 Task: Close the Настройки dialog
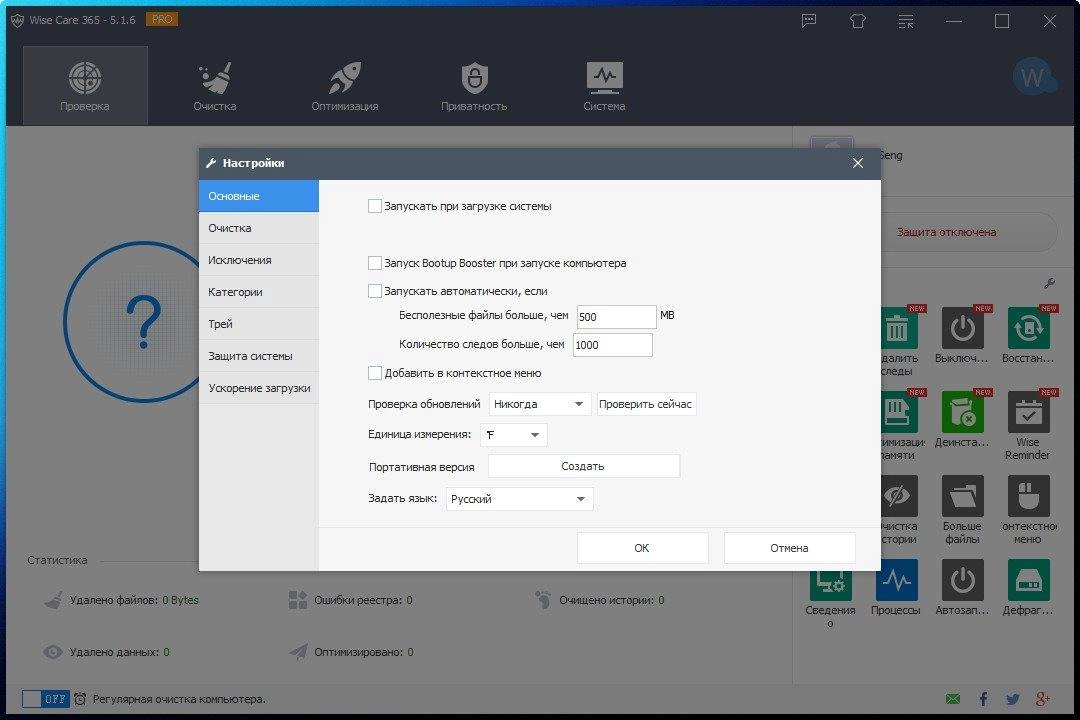click(x=858, y=163)
